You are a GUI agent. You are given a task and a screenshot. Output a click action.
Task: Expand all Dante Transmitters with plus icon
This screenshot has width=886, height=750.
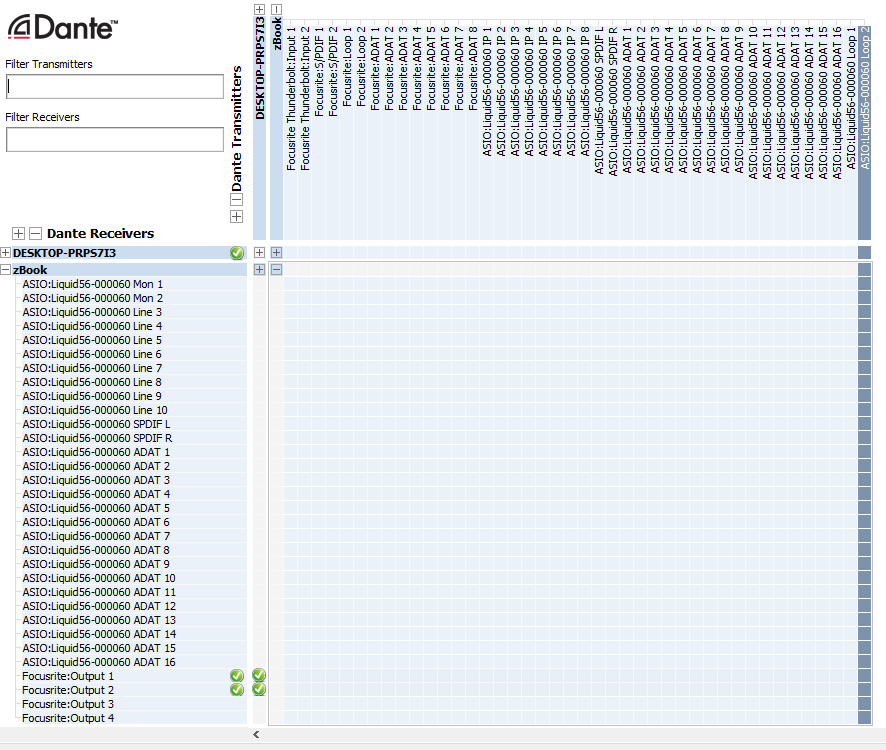237,216
